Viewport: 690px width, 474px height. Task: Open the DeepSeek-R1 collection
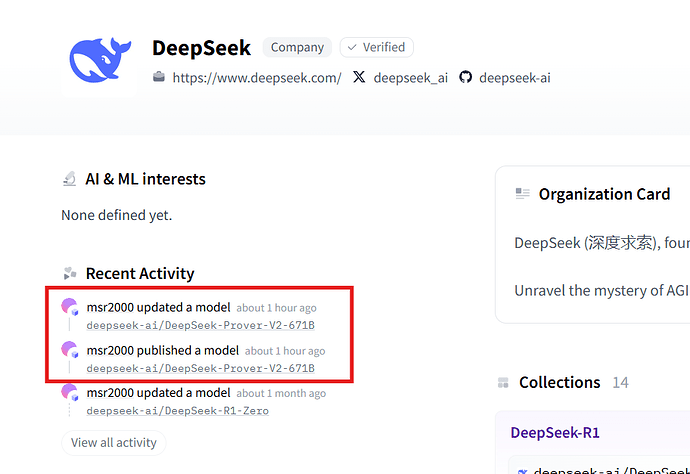click(555, 433)
